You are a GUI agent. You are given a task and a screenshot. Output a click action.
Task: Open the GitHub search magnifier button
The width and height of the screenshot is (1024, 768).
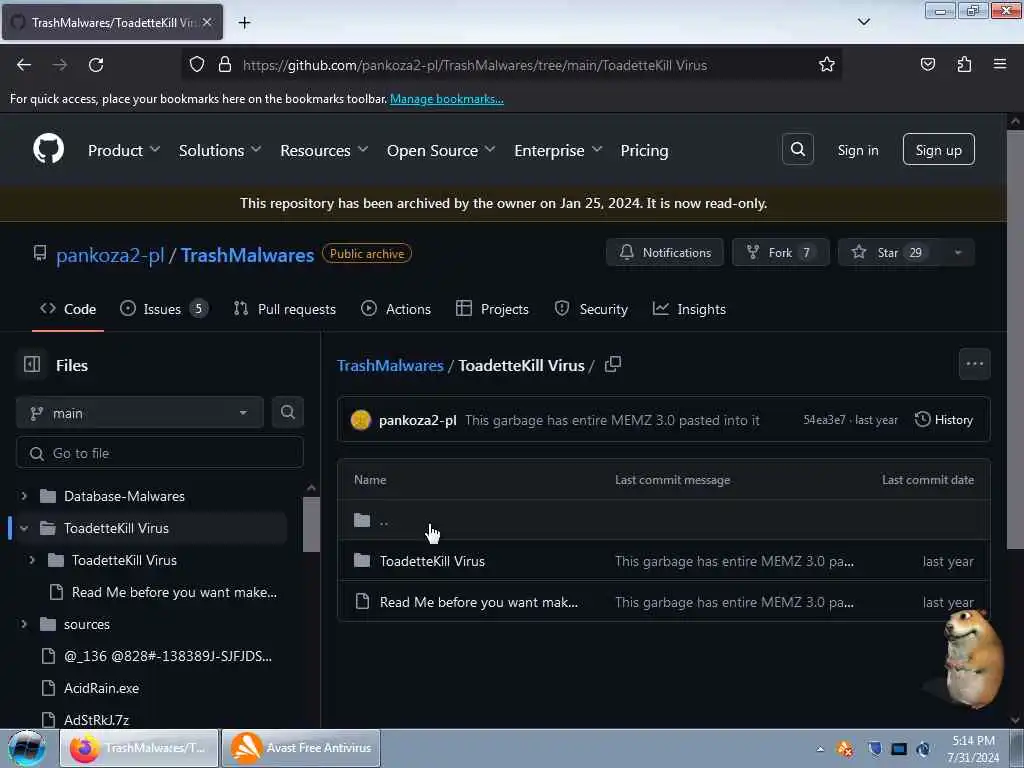[x=797, y=150]
